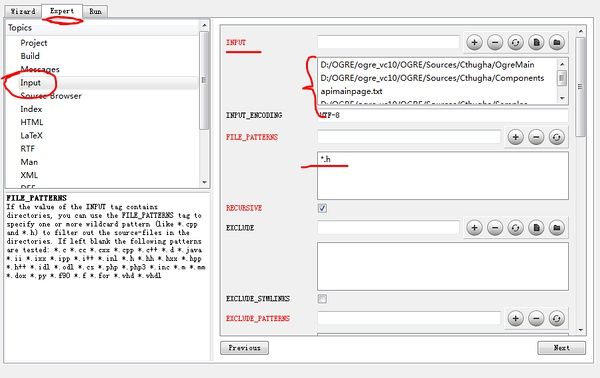Open XML topic
This screenshot has width=600, height=378.
click(29, 175)
